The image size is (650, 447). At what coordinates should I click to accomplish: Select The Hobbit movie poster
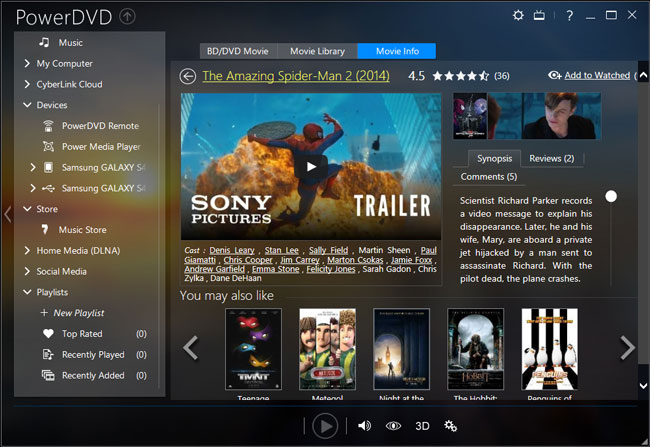[475, 349]
